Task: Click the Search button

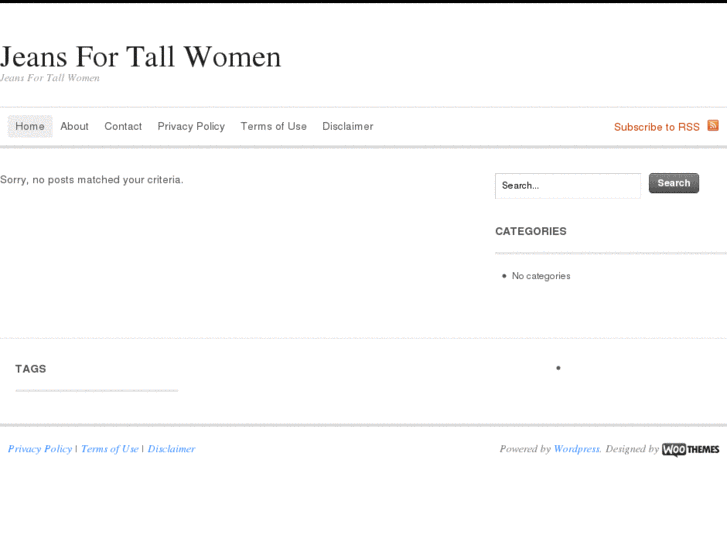Action: pyautogui.click(x=674, y=183)
